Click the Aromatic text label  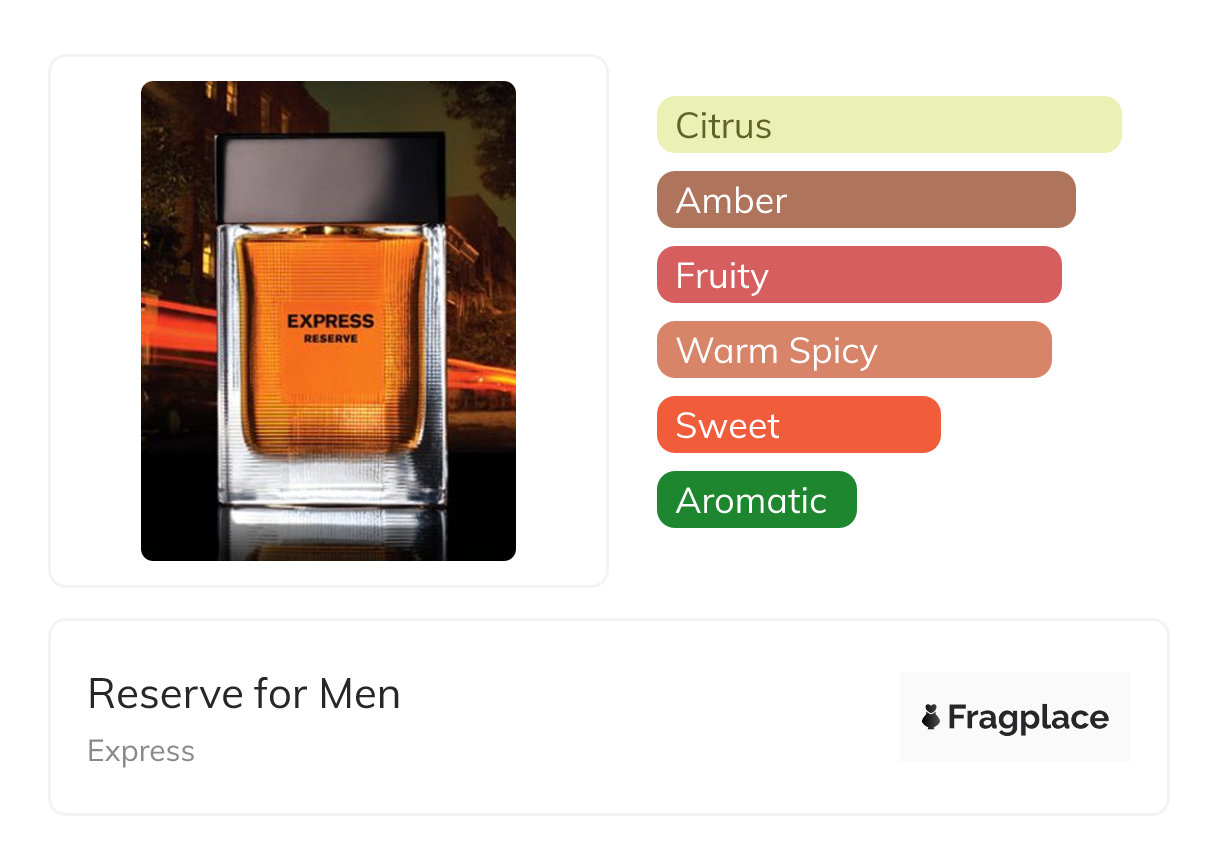click(751, 501)
